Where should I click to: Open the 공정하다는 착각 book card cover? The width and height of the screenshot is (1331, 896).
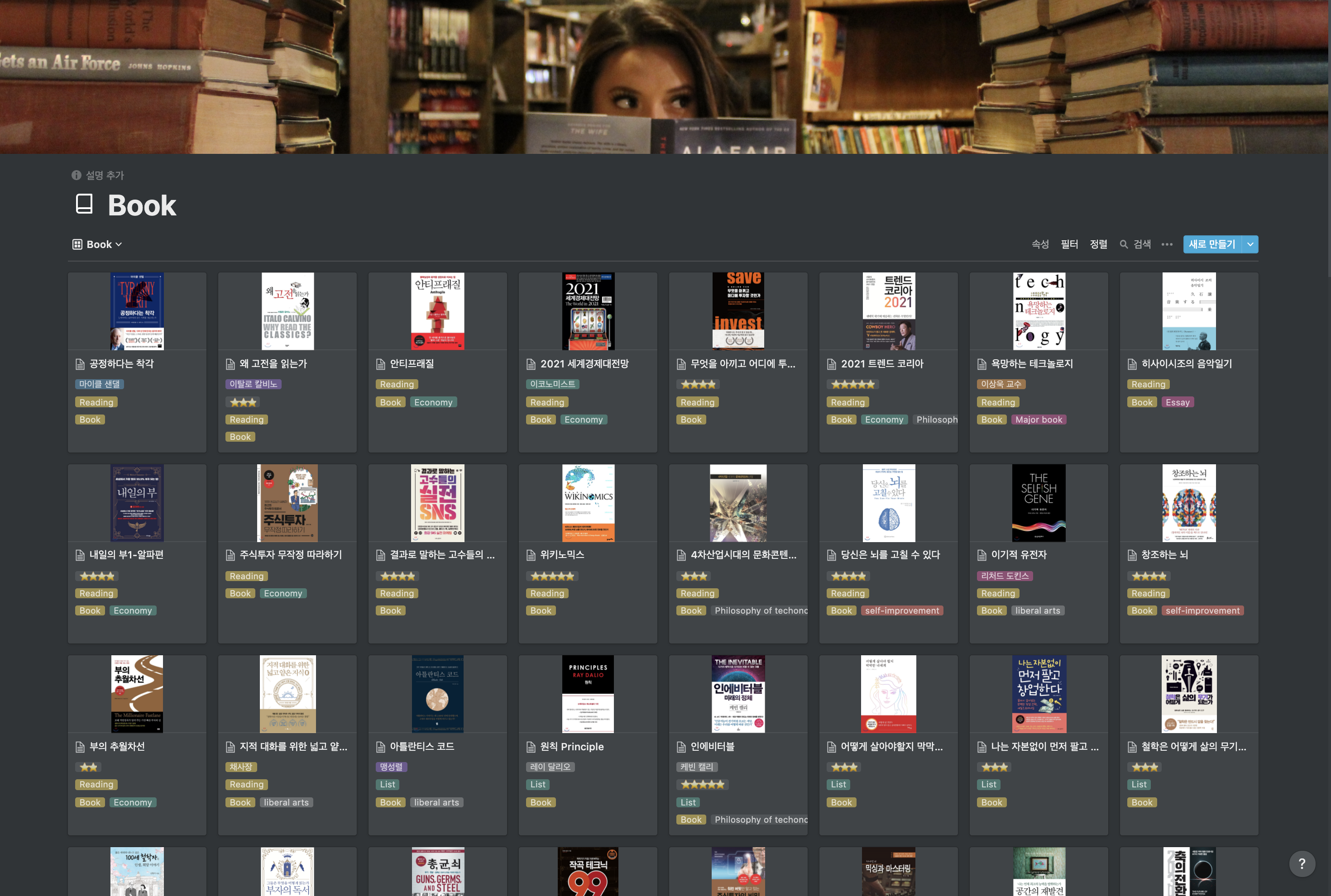click(137, 311)
